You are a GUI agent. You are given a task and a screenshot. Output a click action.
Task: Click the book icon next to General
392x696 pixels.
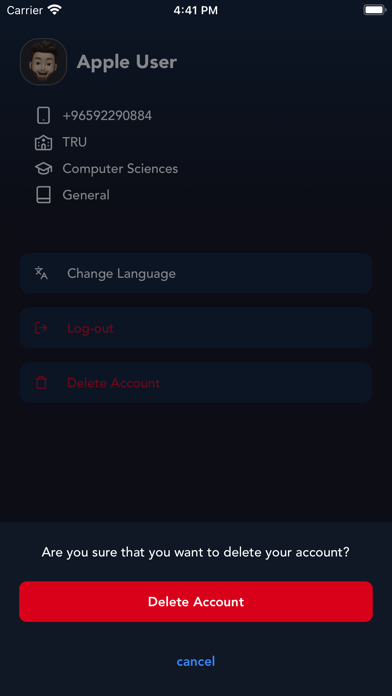(x=43, y=195)
